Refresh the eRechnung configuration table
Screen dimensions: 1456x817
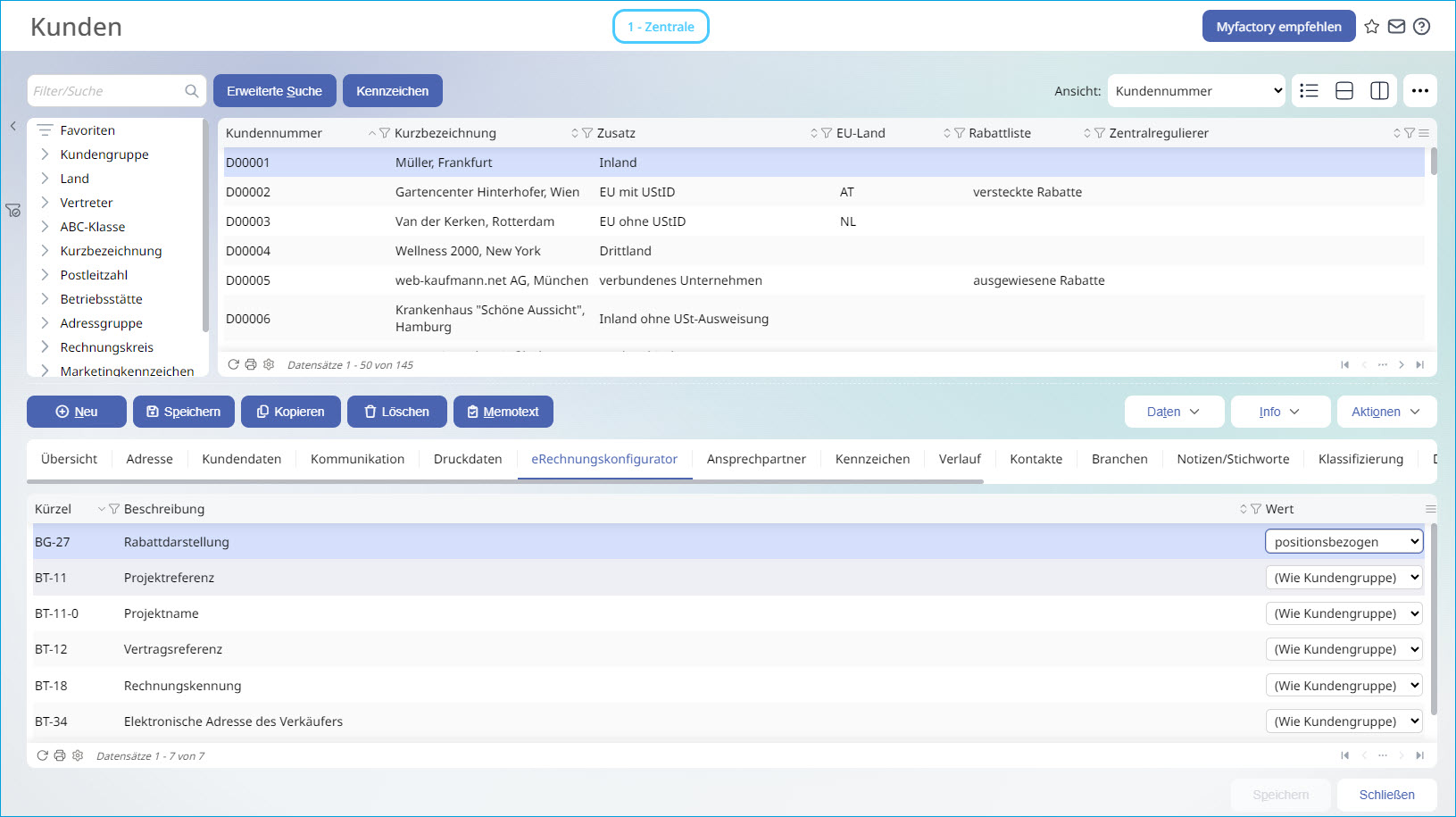coord(42,755)
